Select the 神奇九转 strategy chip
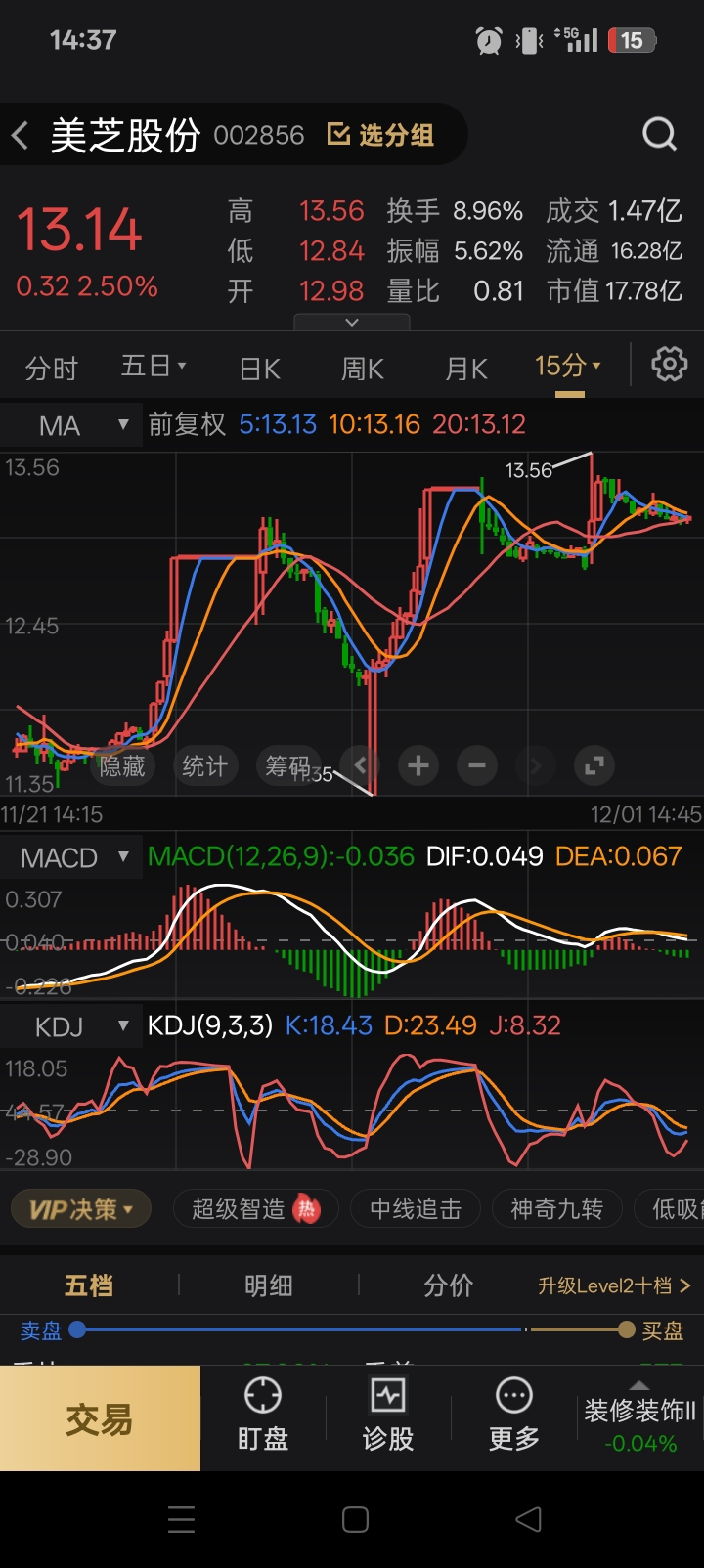This screenshot has height=1568, width=704. [556, 1209]
